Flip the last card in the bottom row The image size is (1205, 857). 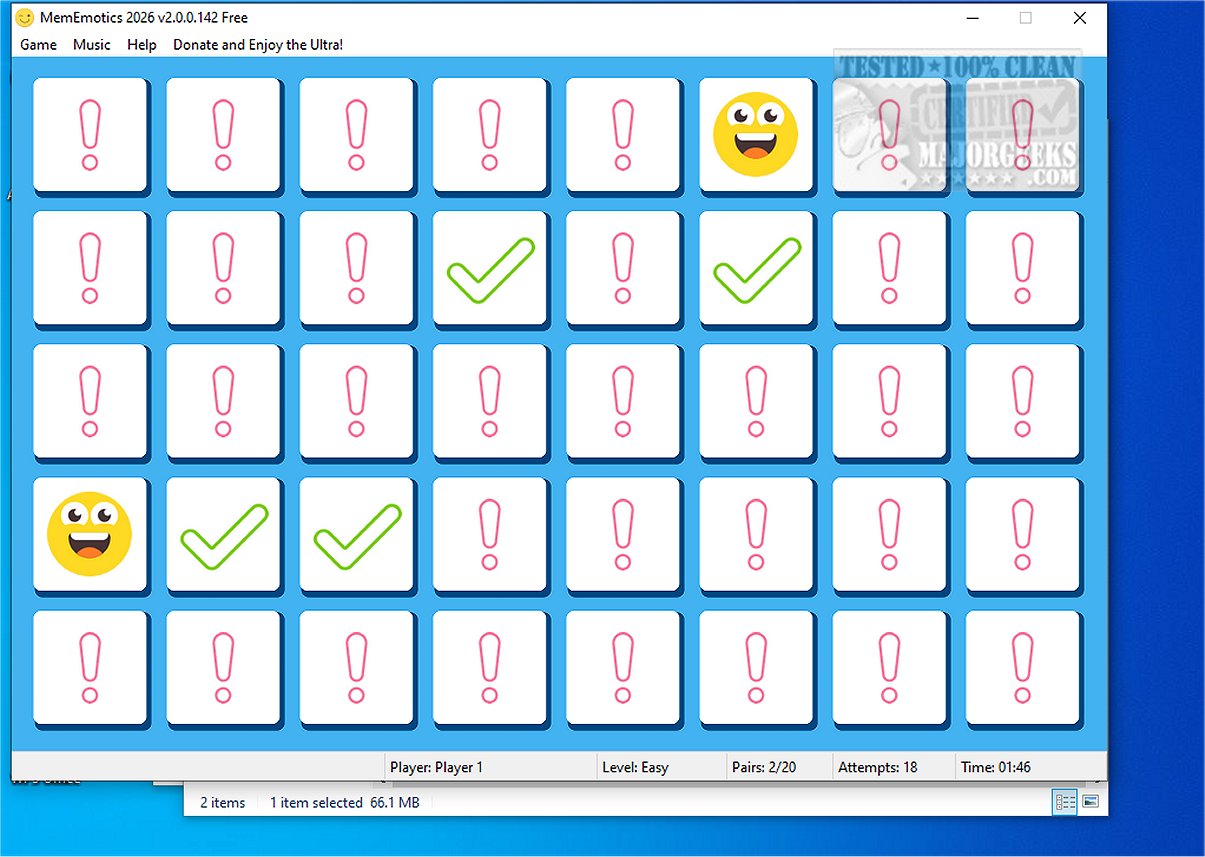pyautogui.click(x=1023, y=667)
